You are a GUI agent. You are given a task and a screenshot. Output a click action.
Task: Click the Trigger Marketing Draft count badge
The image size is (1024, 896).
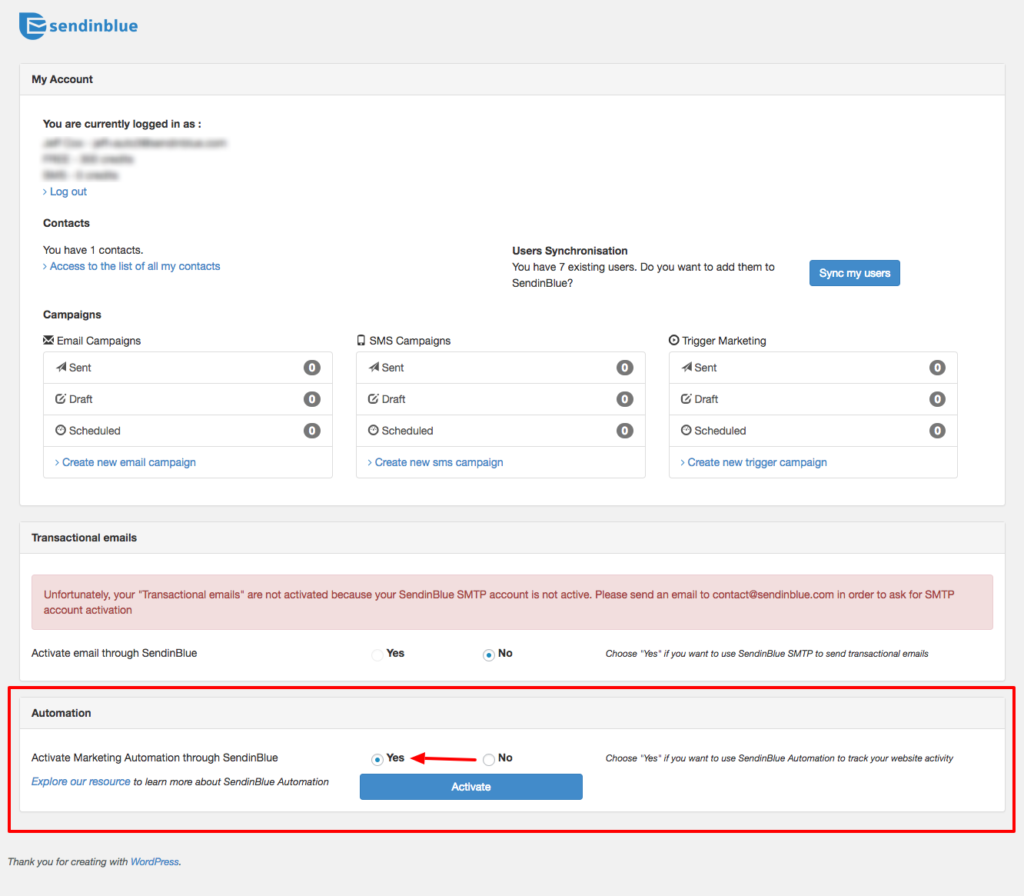pyautogui.click(x=937, y=399)
